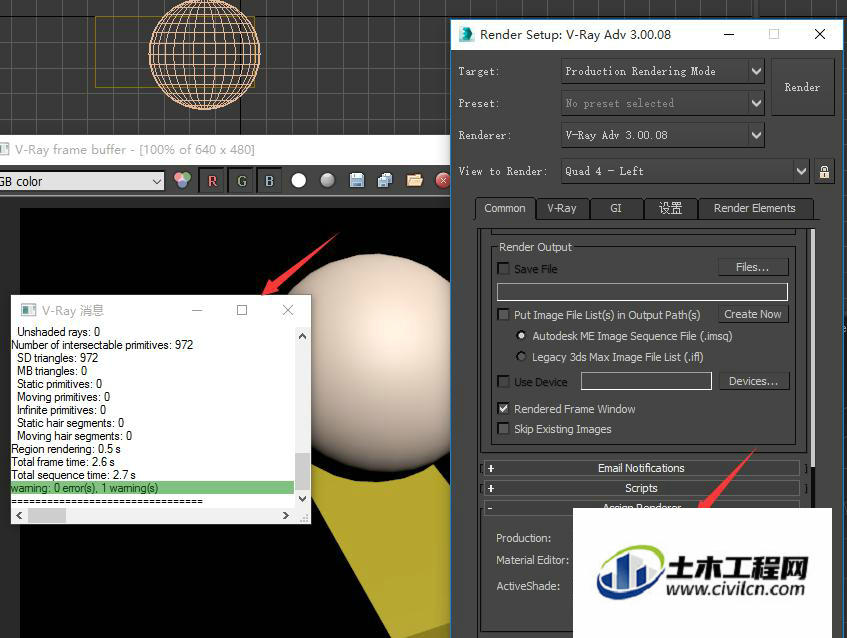Expand the Scripts rollout
This screenshot has height=638, width=847.
click(x=641, y=488)
